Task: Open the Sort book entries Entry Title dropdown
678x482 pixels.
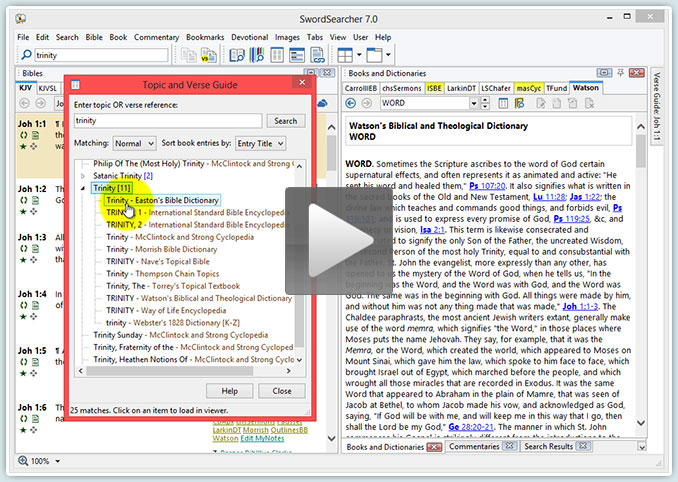Action: (x=260, y=144)
